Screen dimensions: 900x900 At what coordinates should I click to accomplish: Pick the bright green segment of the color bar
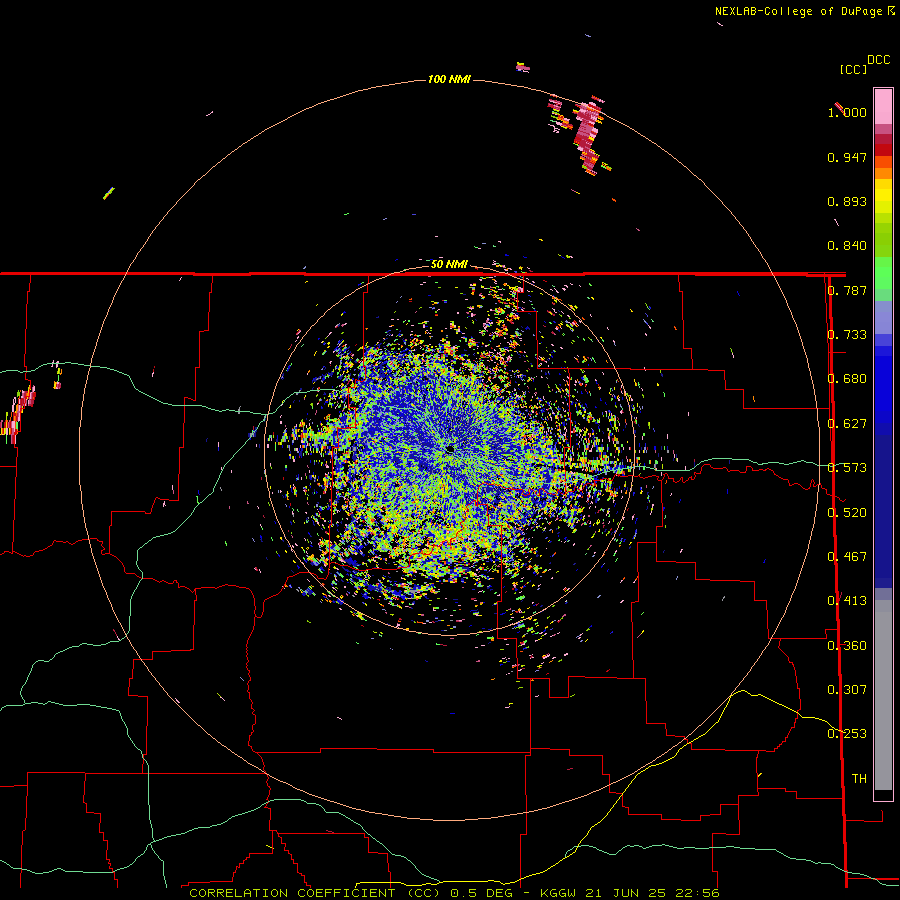883,273
